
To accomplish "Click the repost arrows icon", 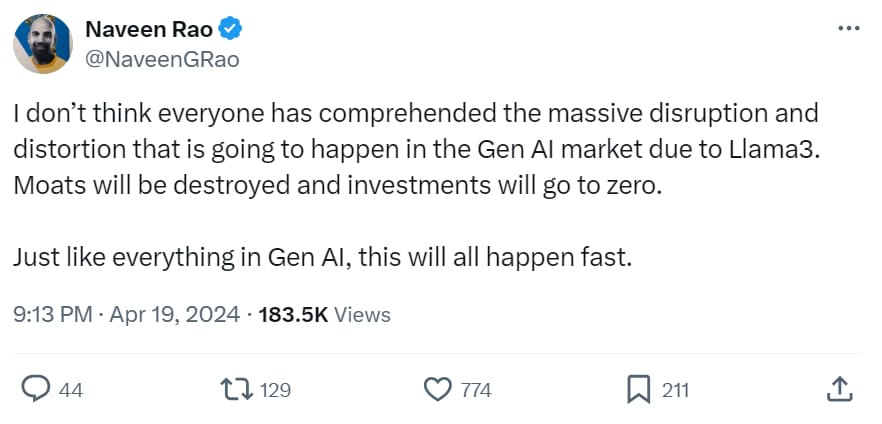I will coord(238,389).
